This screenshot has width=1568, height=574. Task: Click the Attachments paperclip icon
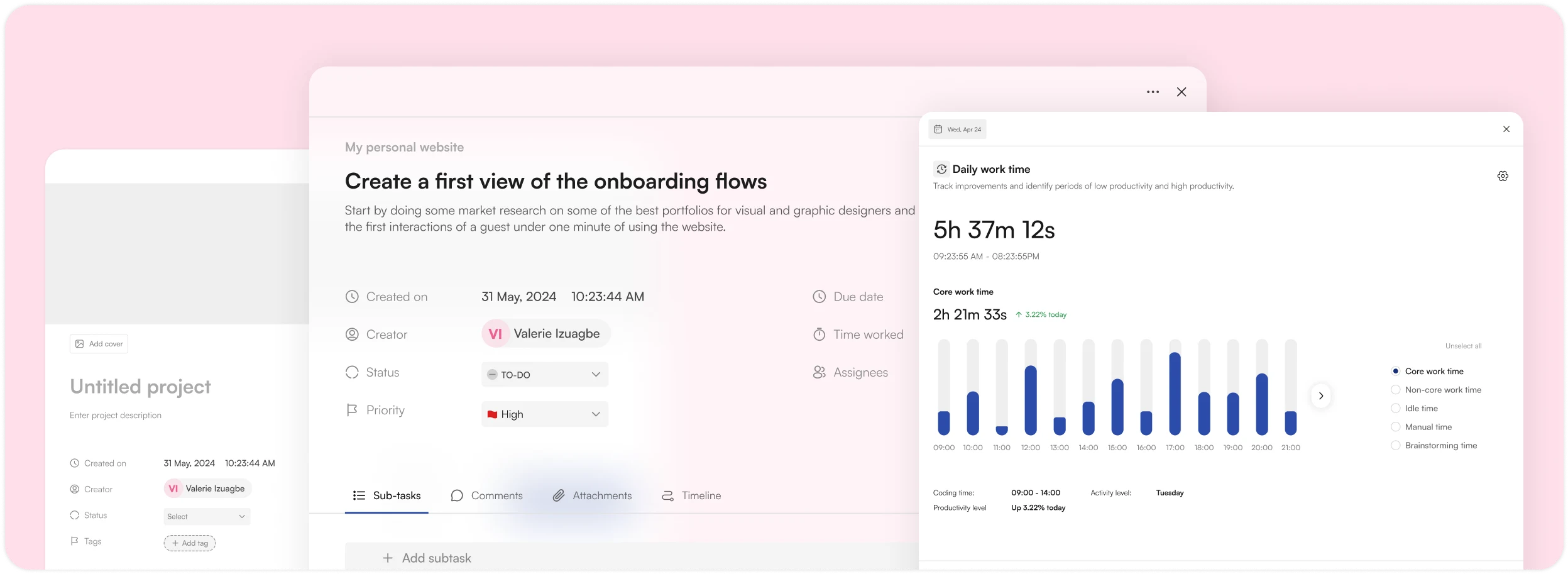pyautogui.click(x=558, y=495)
